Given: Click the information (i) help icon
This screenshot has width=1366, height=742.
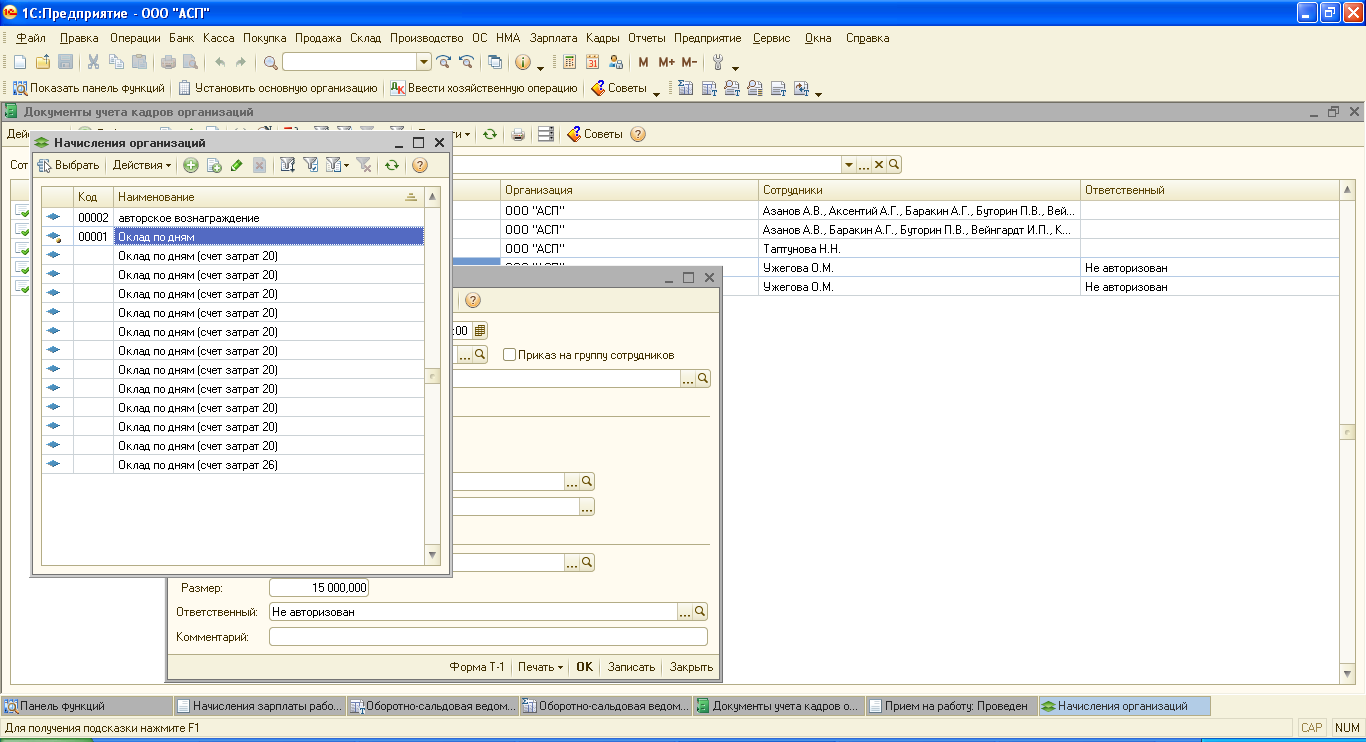Looking at the screenshot, I should (523, 62).
